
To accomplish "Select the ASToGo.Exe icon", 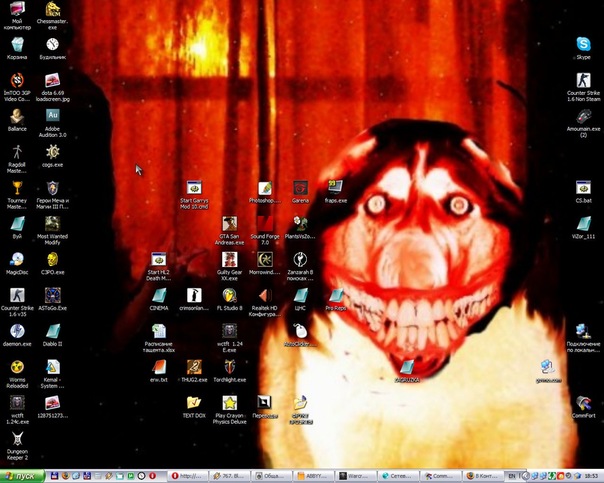I will point(52,299).
